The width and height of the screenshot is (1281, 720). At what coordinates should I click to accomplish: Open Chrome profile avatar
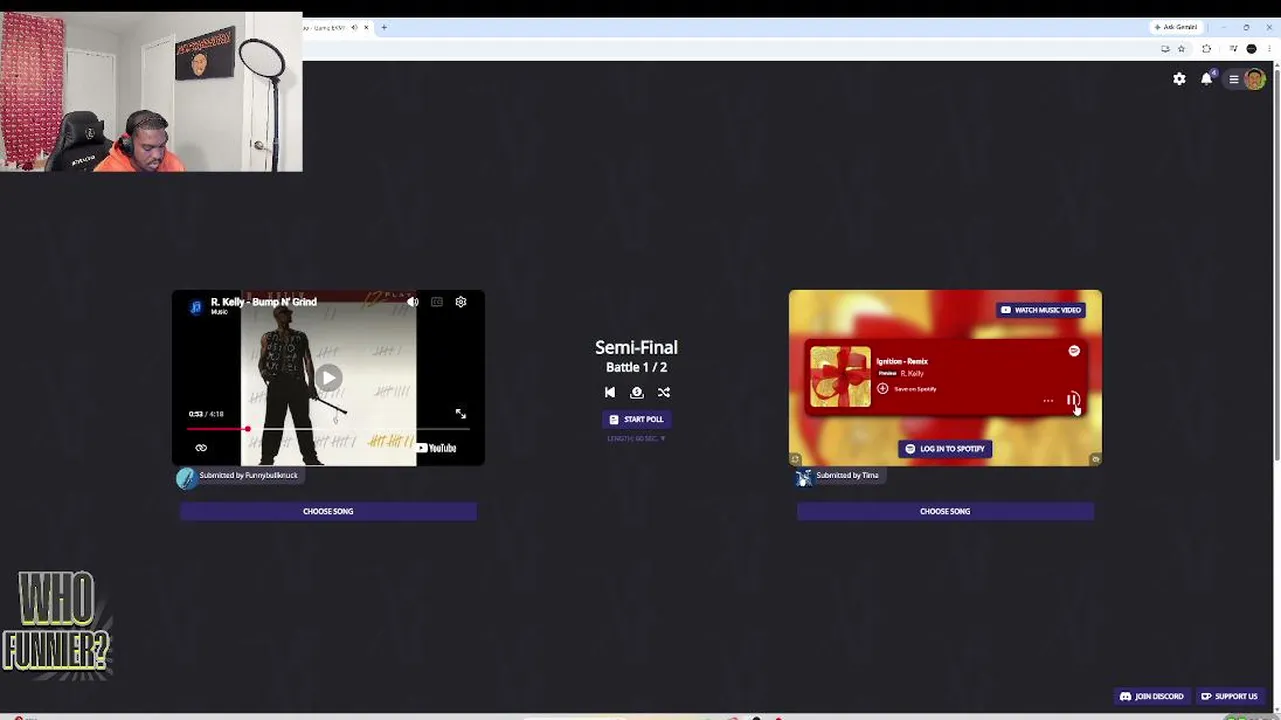[1251, 48]
